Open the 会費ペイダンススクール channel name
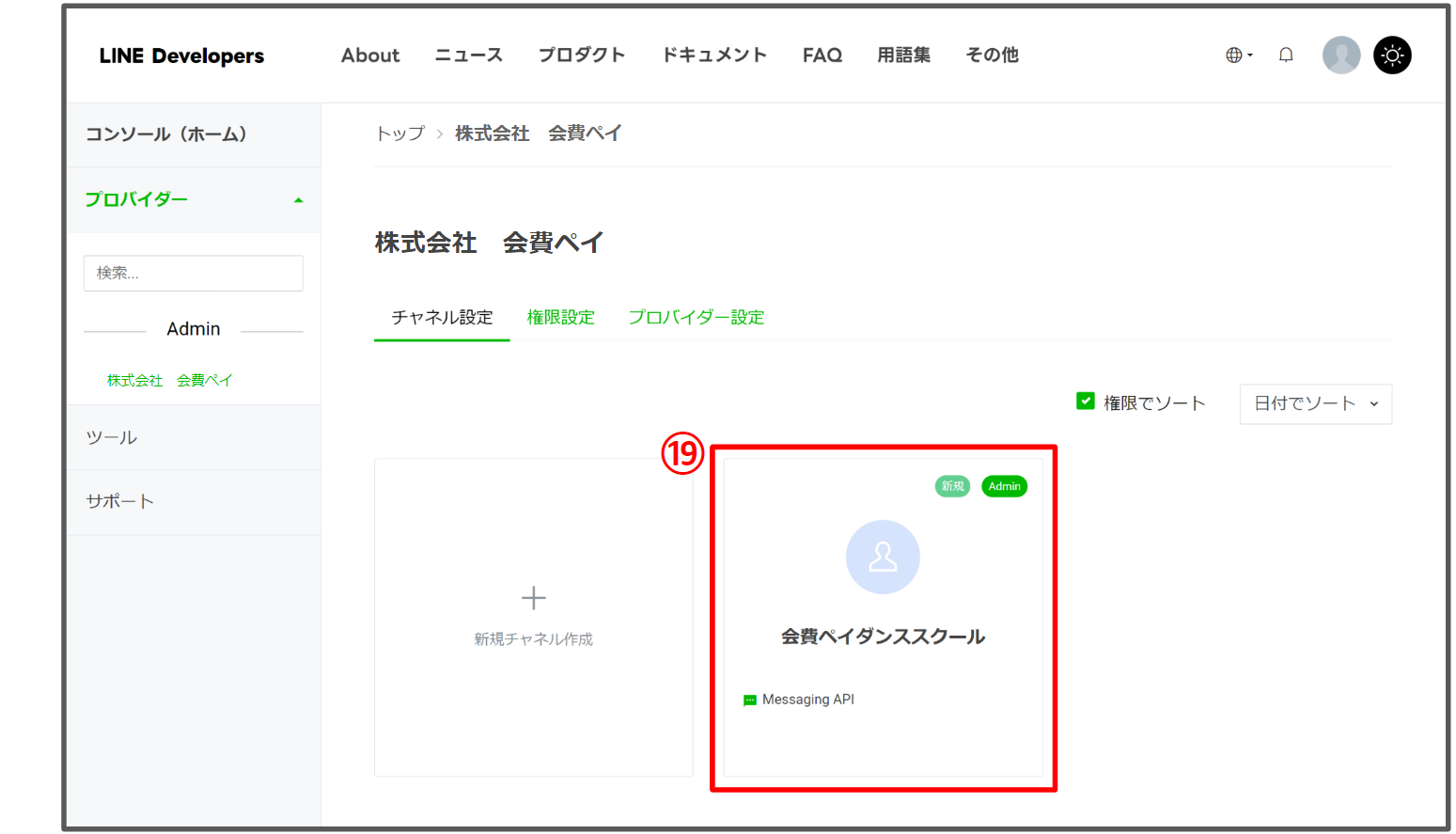Screen dimensions: 1456x834 coord(883,637)
